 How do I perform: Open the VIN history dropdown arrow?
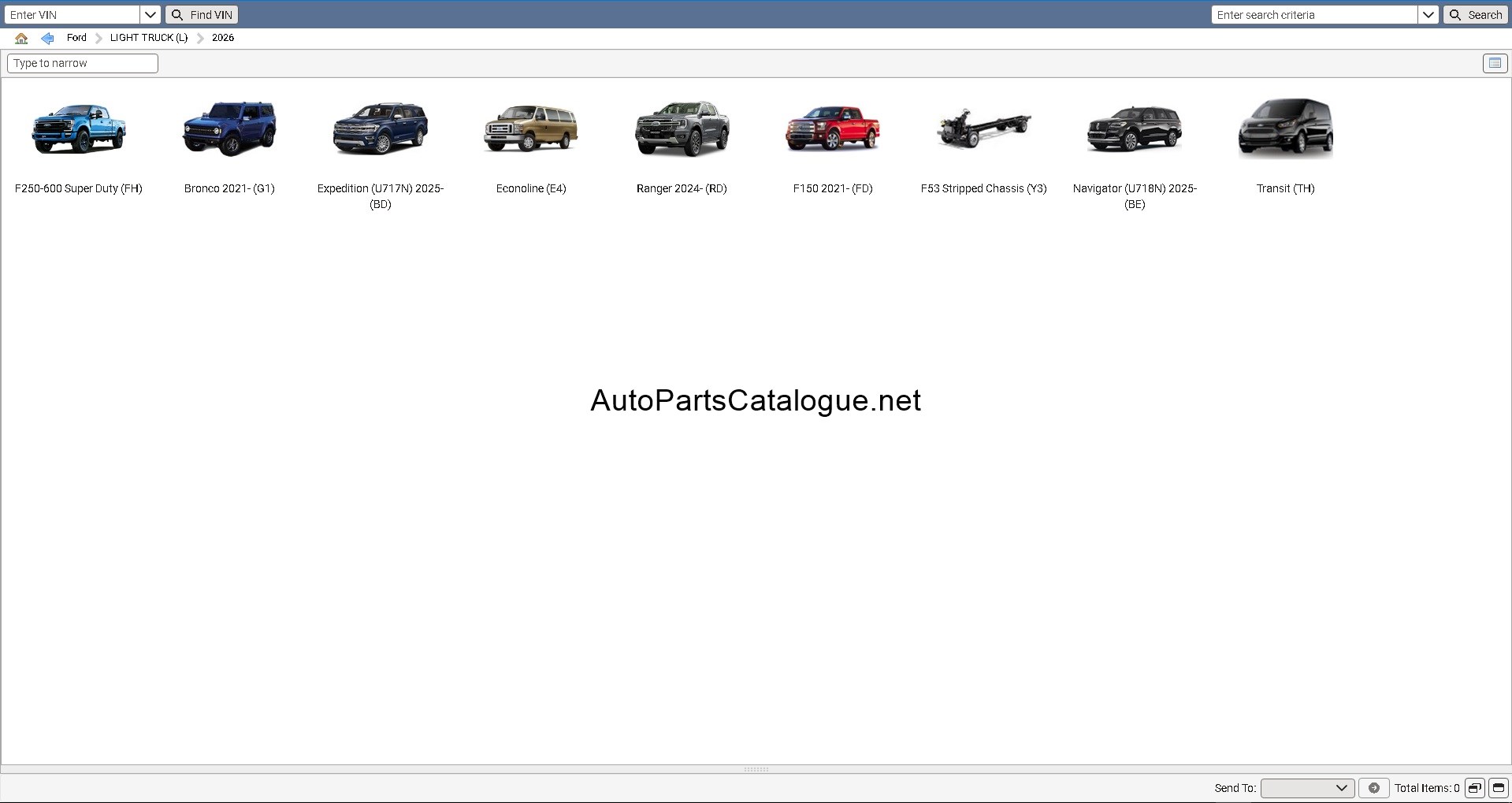click(150, 15)
